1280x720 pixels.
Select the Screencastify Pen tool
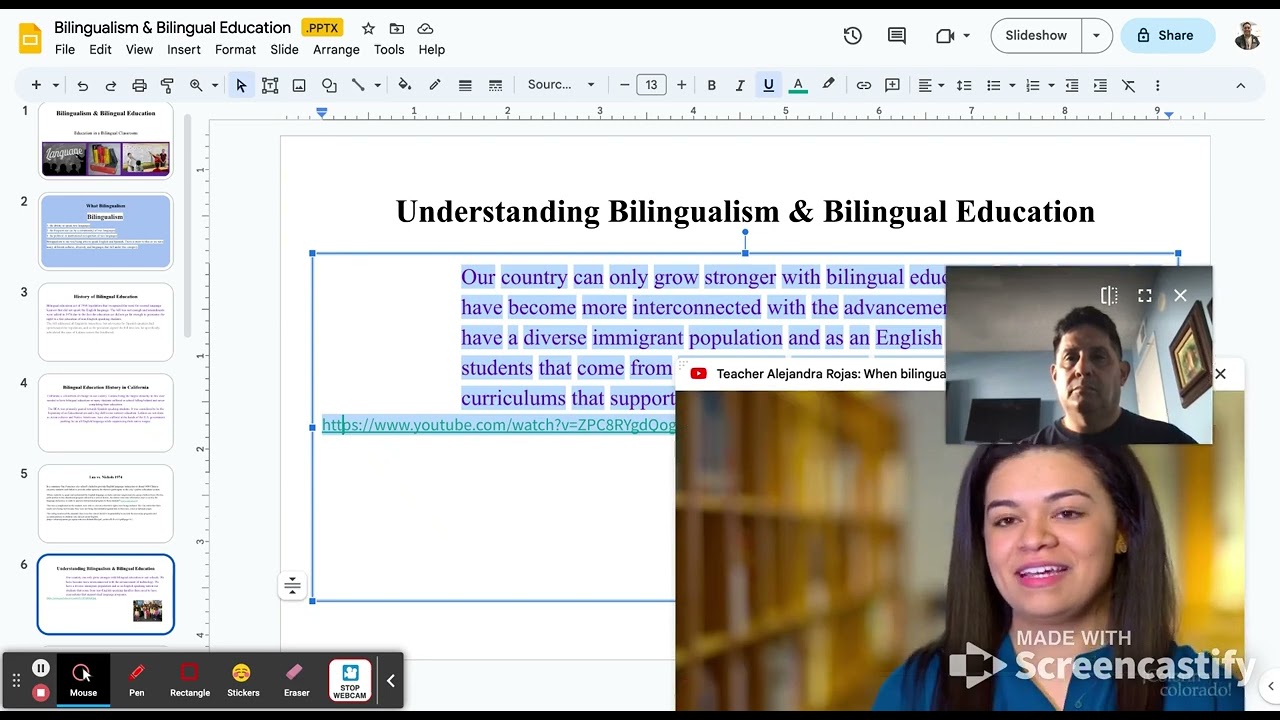[137, 679]
